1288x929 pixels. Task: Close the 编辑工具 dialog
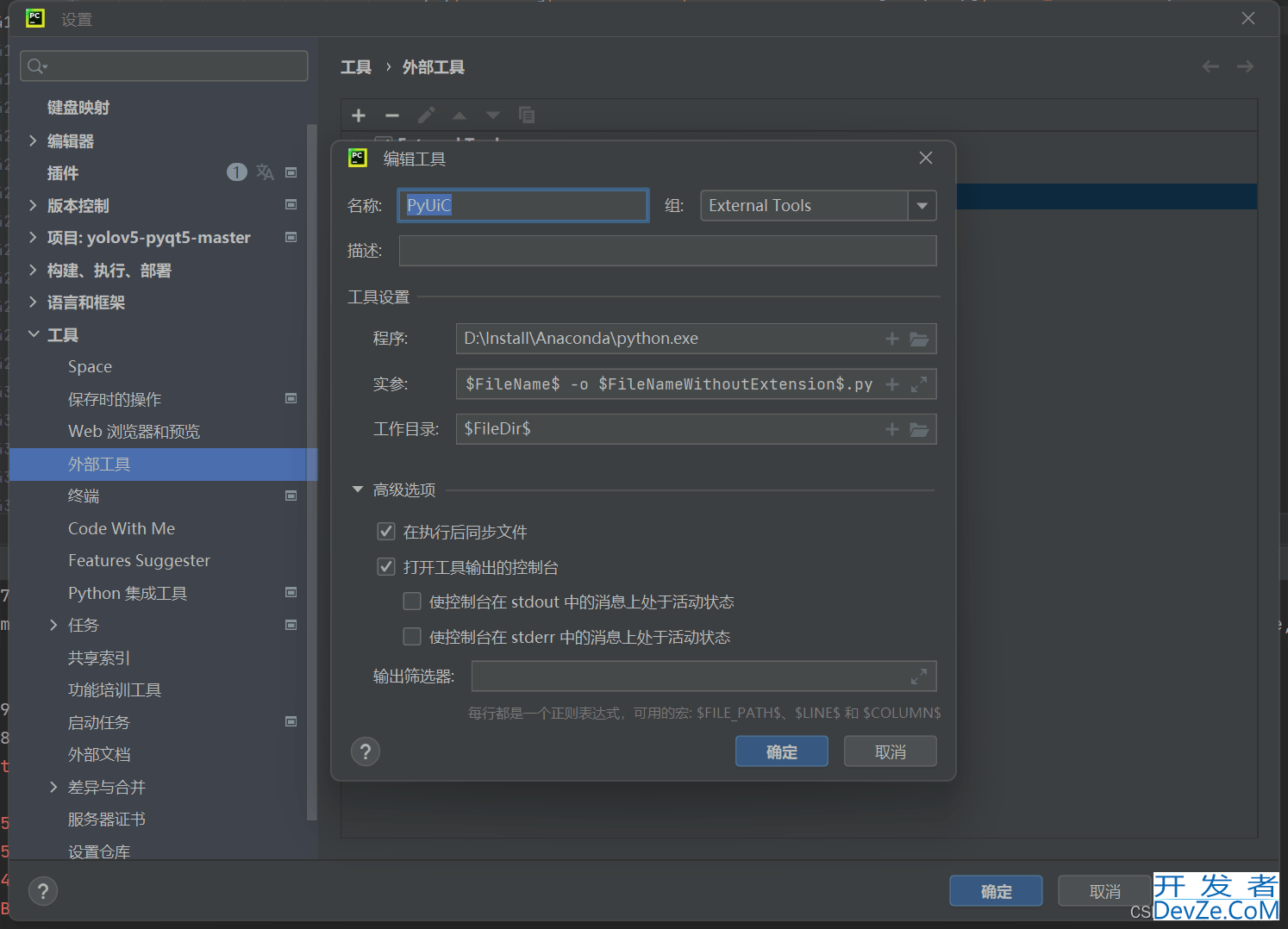[926, 158]
